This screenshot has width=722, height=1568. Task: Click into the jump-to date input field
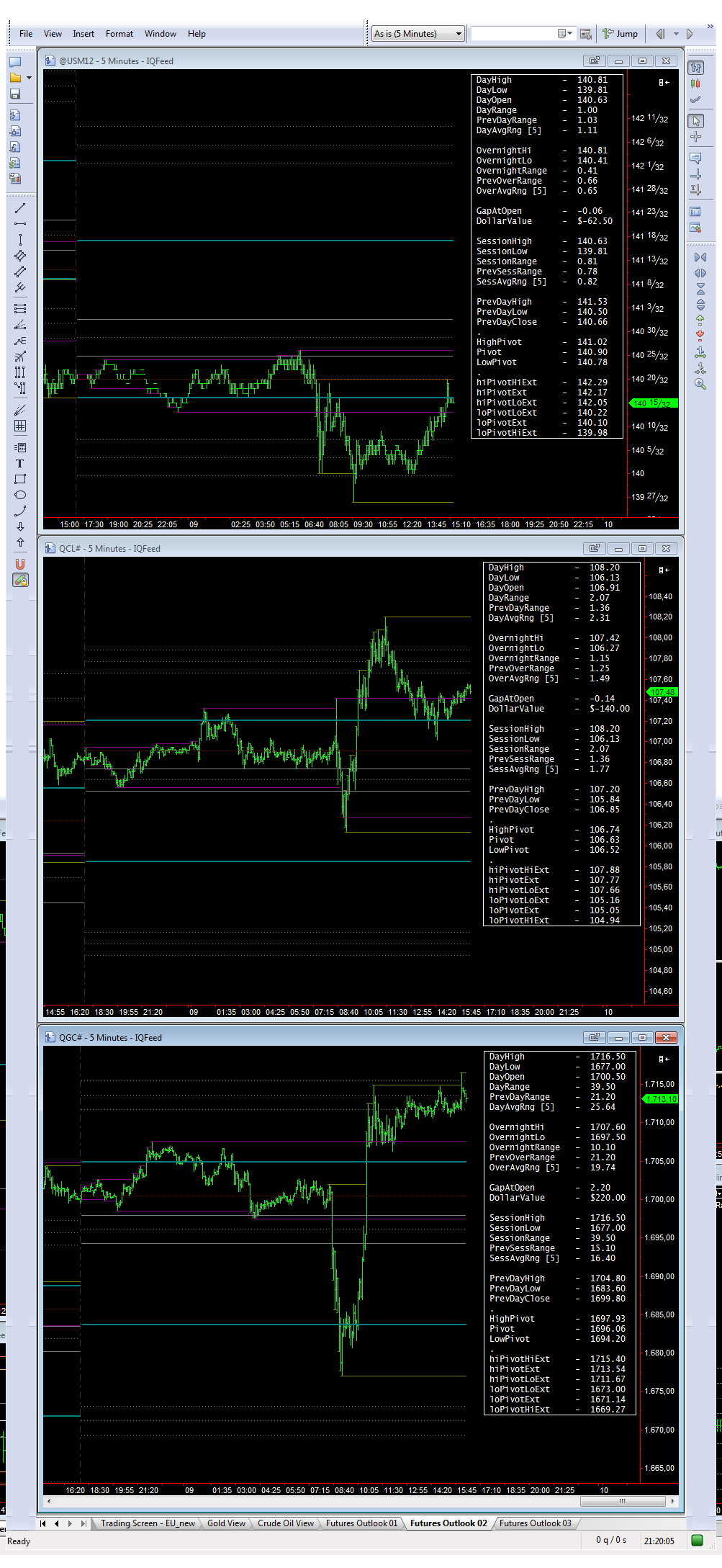[514, 34]
